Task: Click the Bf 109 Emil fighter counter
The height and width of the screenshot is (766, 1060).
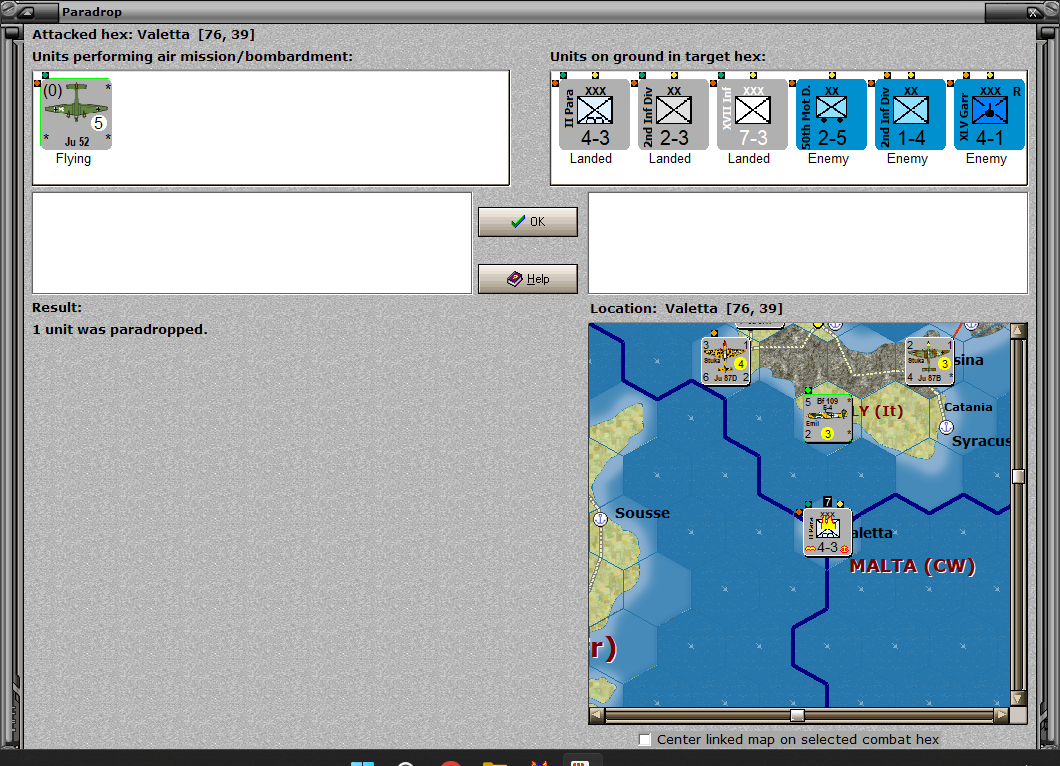Action: click(x=827, y=418)
